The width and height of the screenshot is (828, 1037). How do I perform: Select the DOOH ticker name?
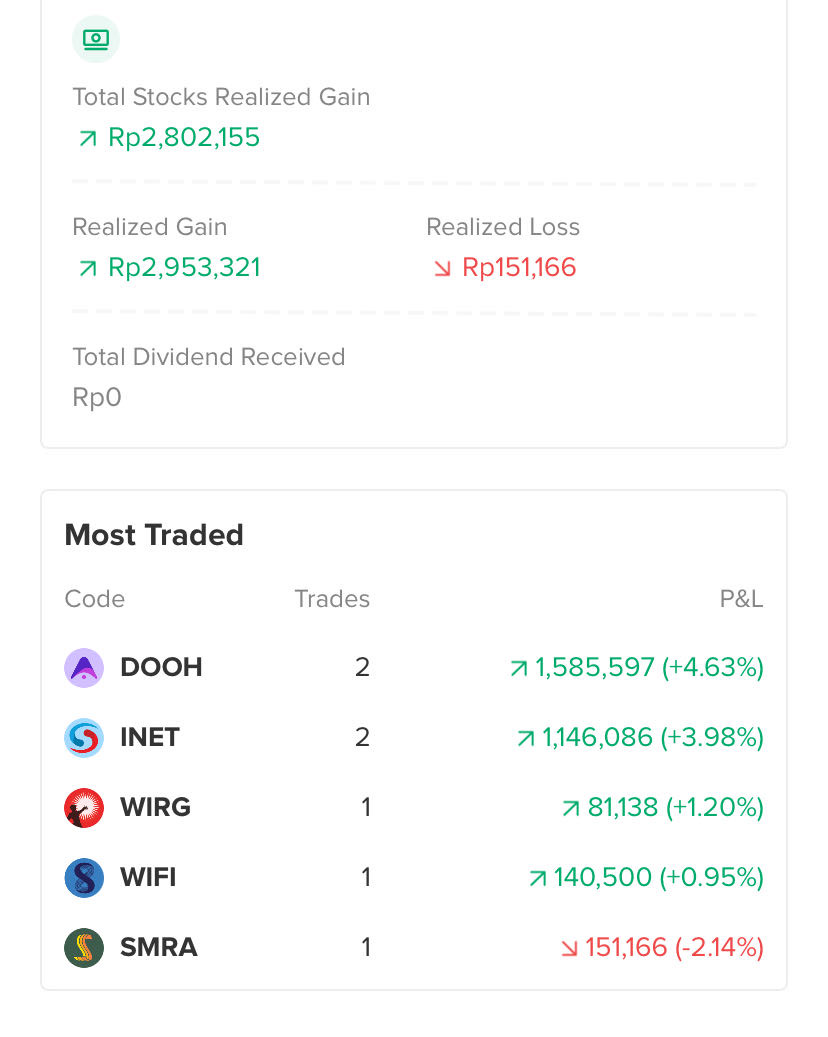pos(161,667)
